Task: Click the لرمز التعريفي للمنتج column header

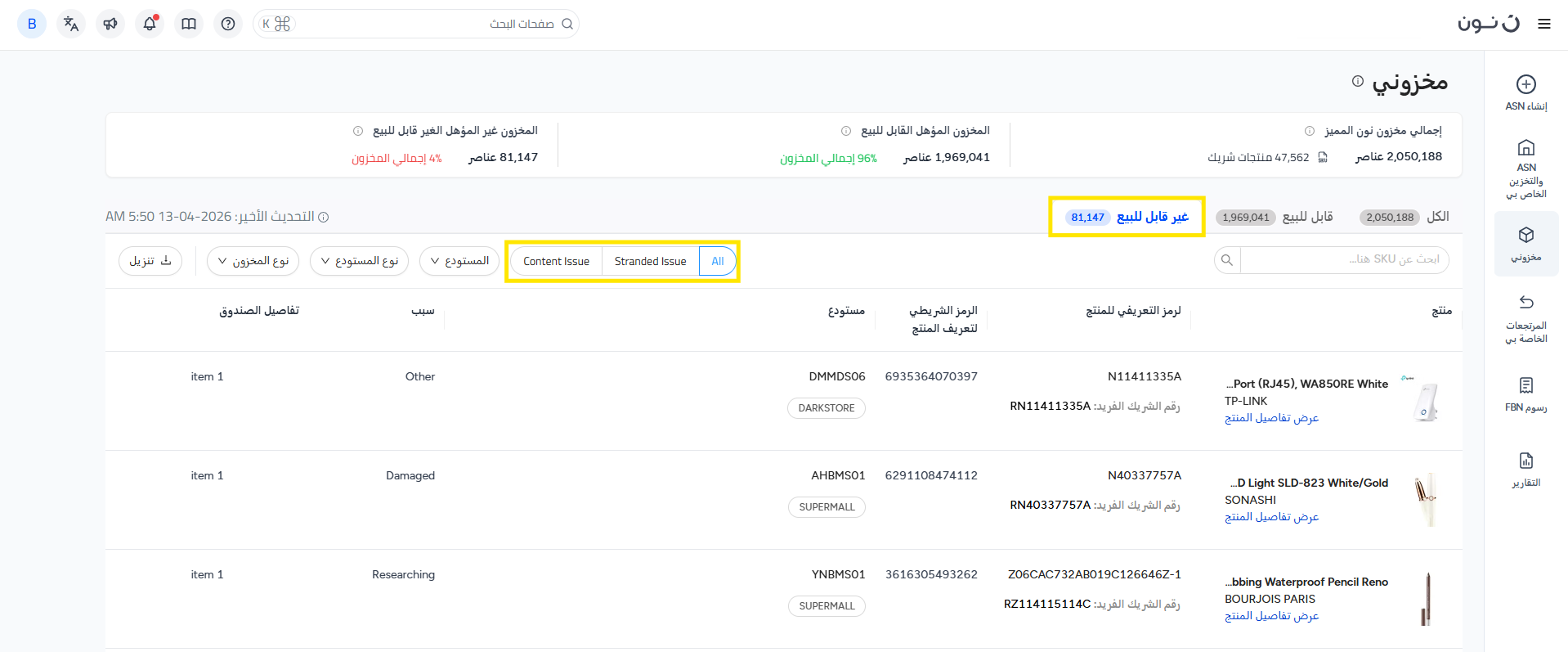Action: coord(1133,311)
